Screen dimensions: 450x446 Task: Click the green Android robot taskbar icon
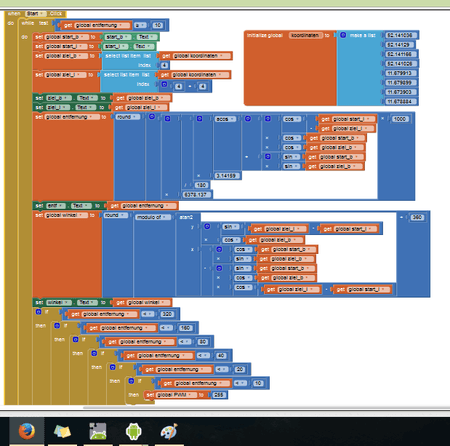(133, 431)
